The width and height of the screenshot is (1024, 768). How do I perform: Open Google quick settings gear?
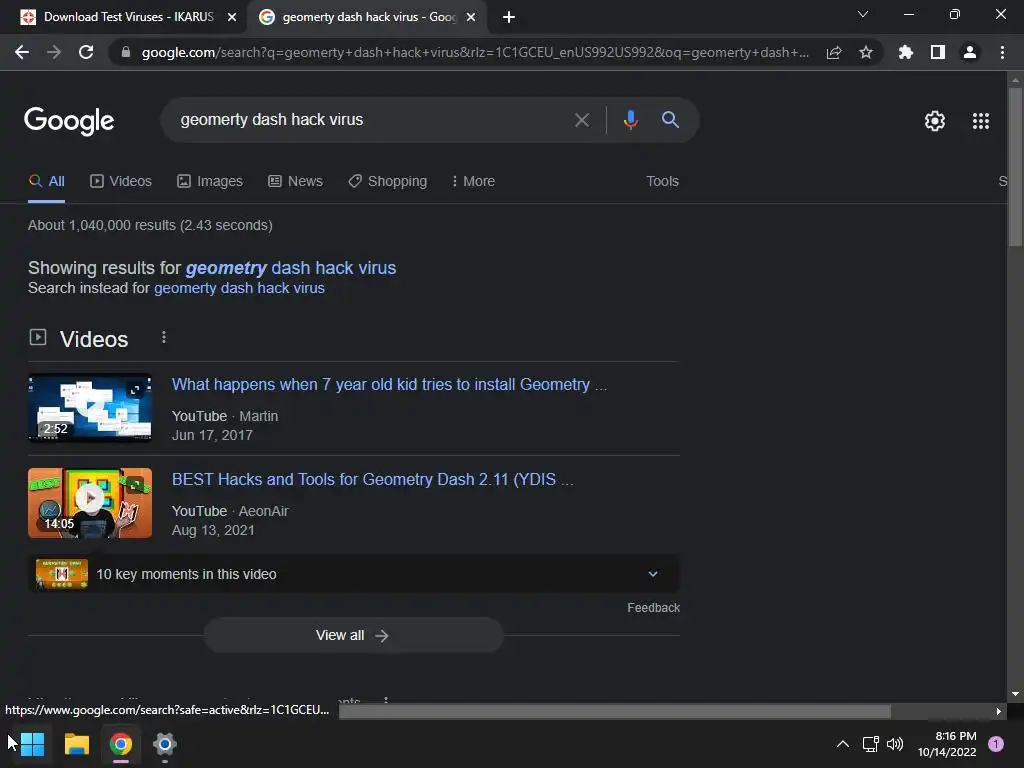pyautogui.click(x=935, y=121)
